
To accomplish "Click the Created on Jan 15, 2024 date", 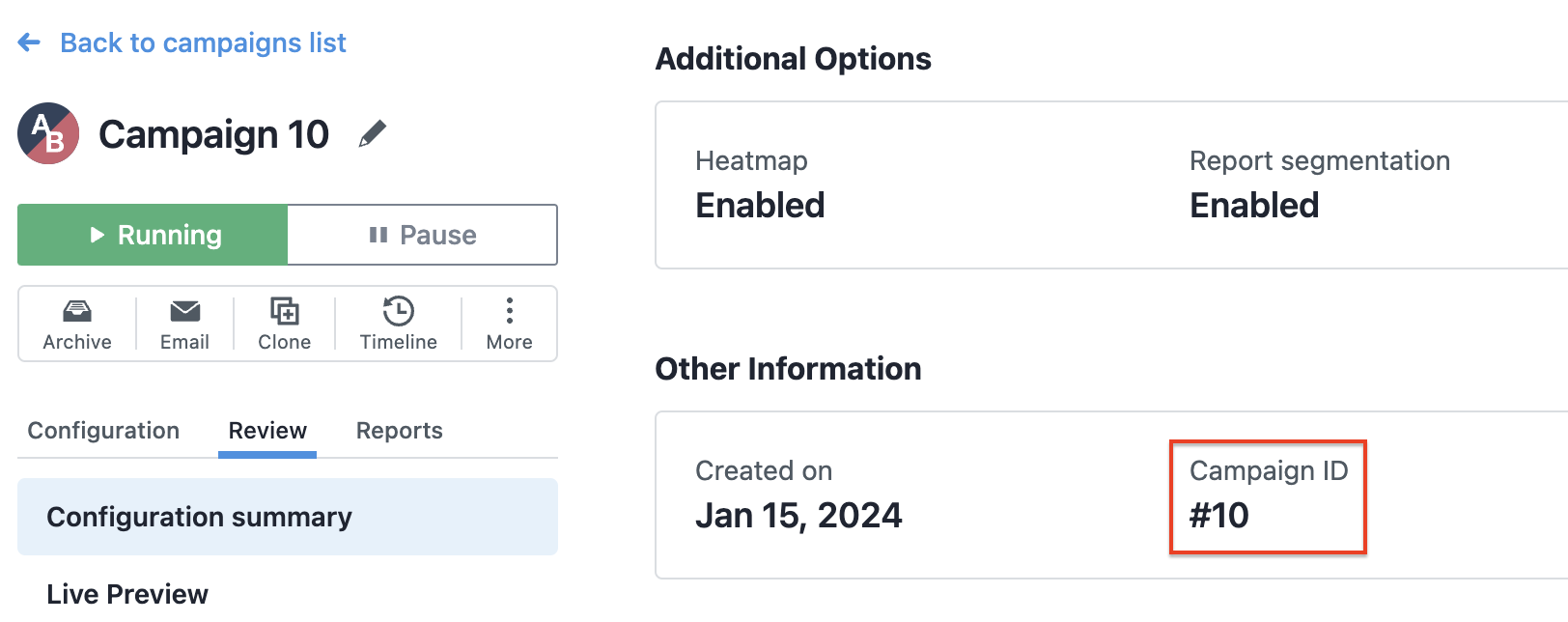I will [798, 516].
